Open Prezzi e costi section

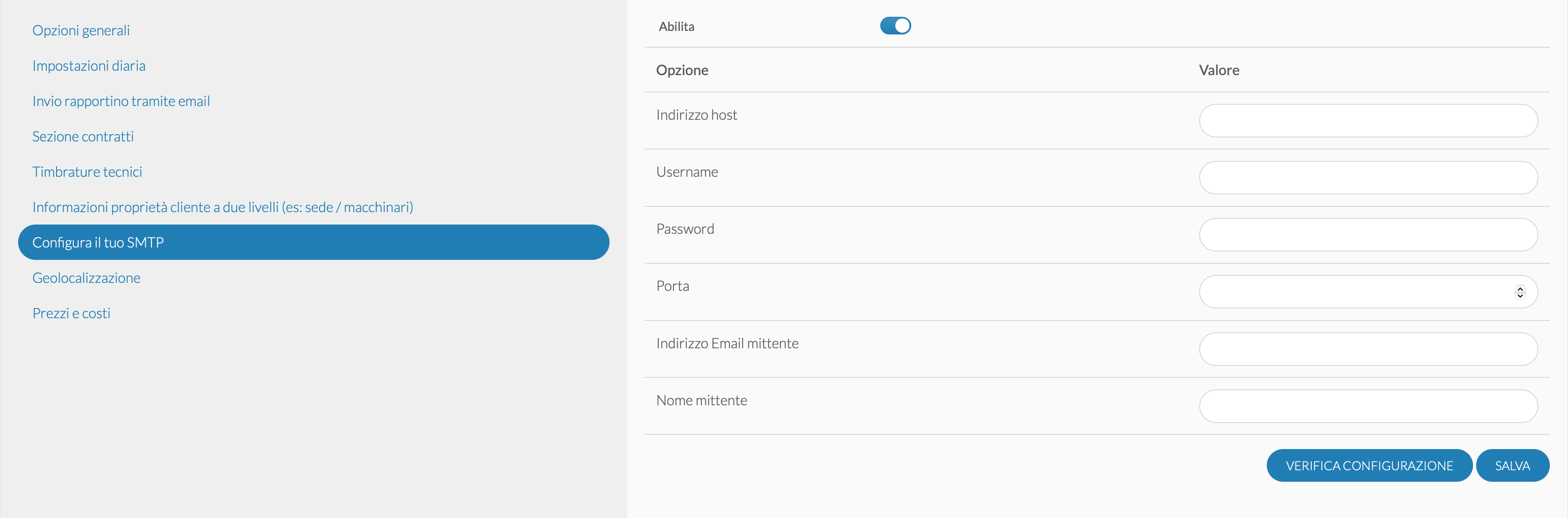(71, 313)
